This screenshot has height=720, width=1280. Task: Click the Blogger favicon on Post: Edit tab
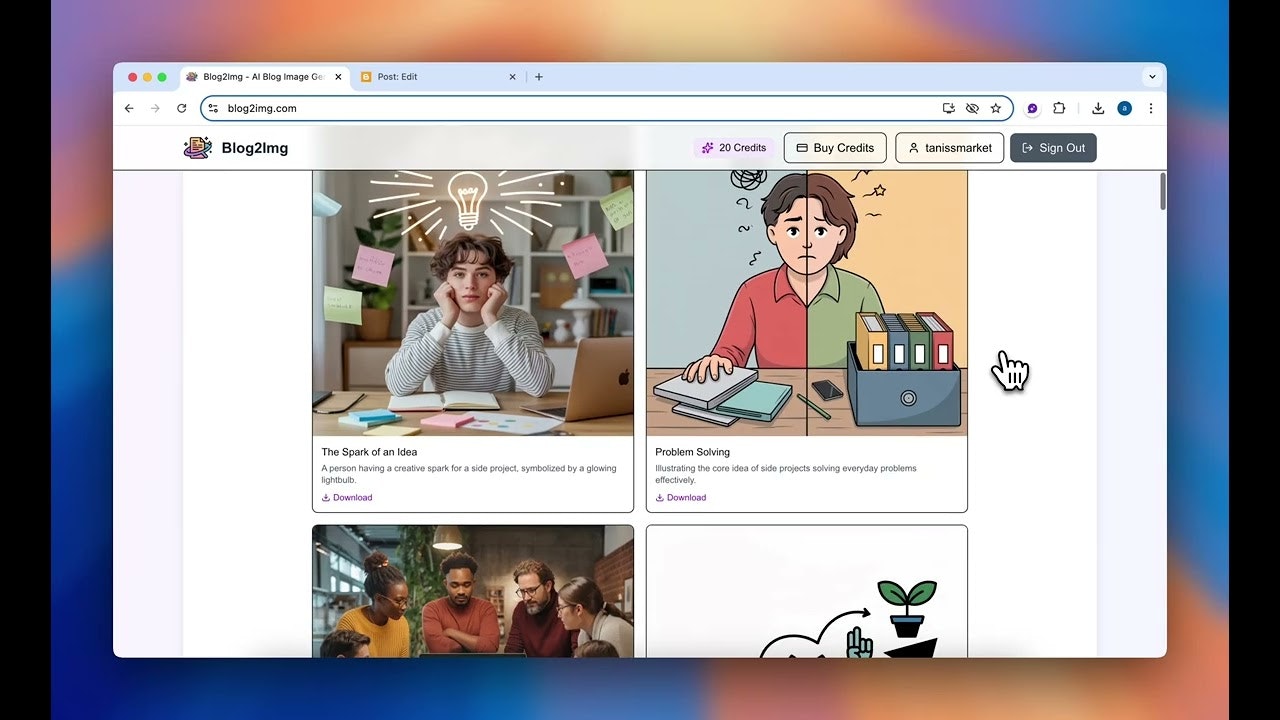pos(366,77)
